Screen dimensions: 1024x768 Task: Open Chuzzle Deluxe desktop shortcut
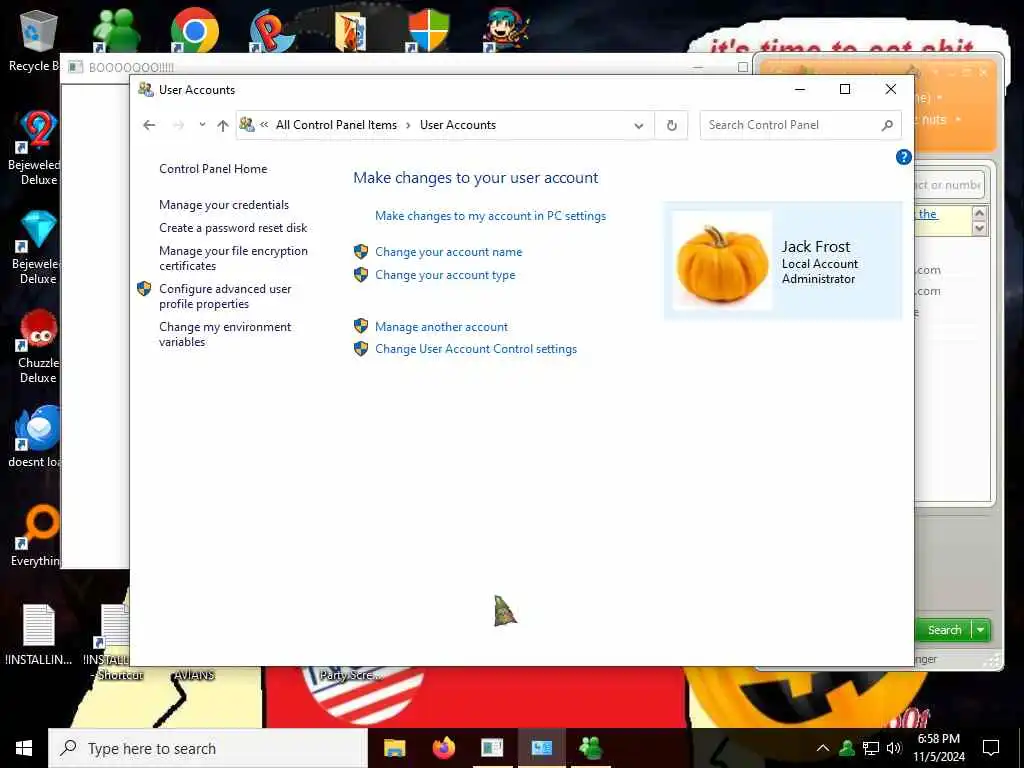[x=38, y=346]
